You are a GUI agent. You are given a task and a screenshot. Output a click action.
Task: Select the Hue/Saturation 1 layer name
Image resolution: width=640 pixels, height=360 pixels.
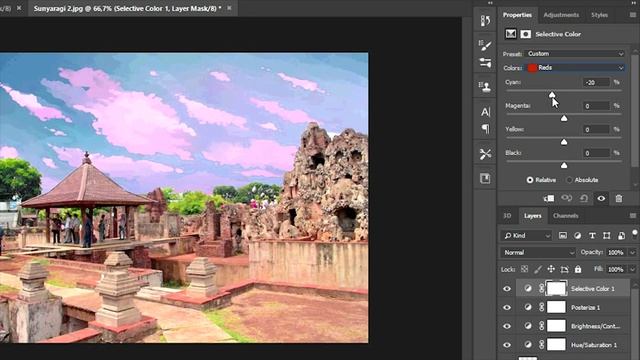[x=594, y=345]
